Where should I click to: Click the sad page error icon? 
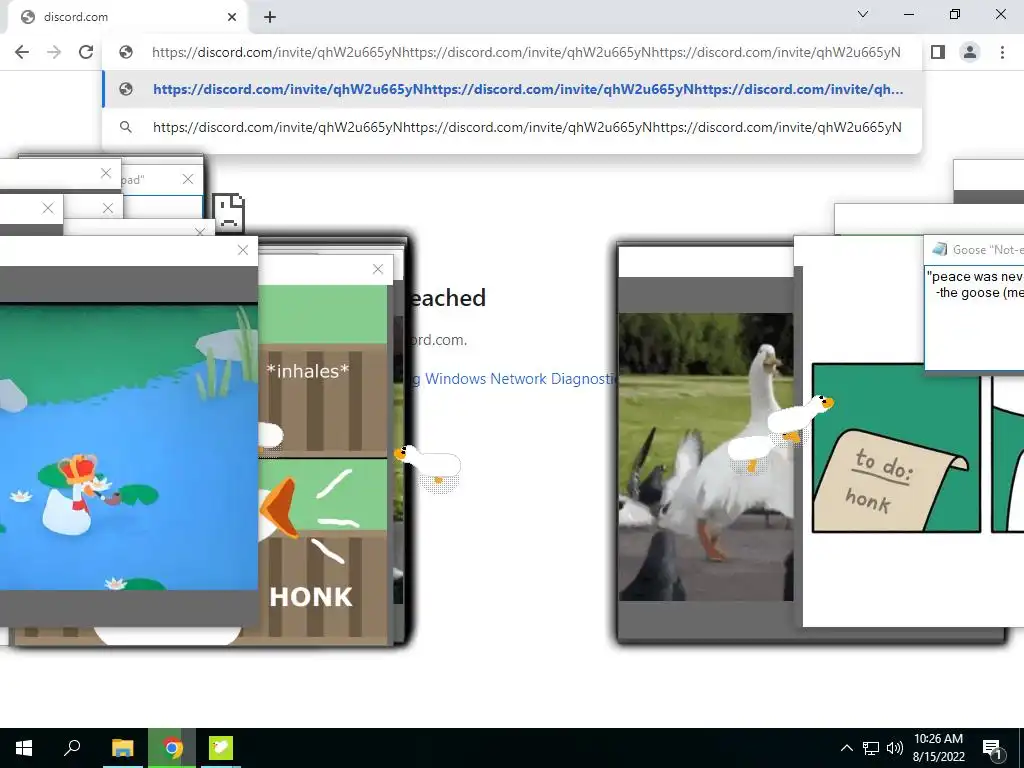pos(229,213)
